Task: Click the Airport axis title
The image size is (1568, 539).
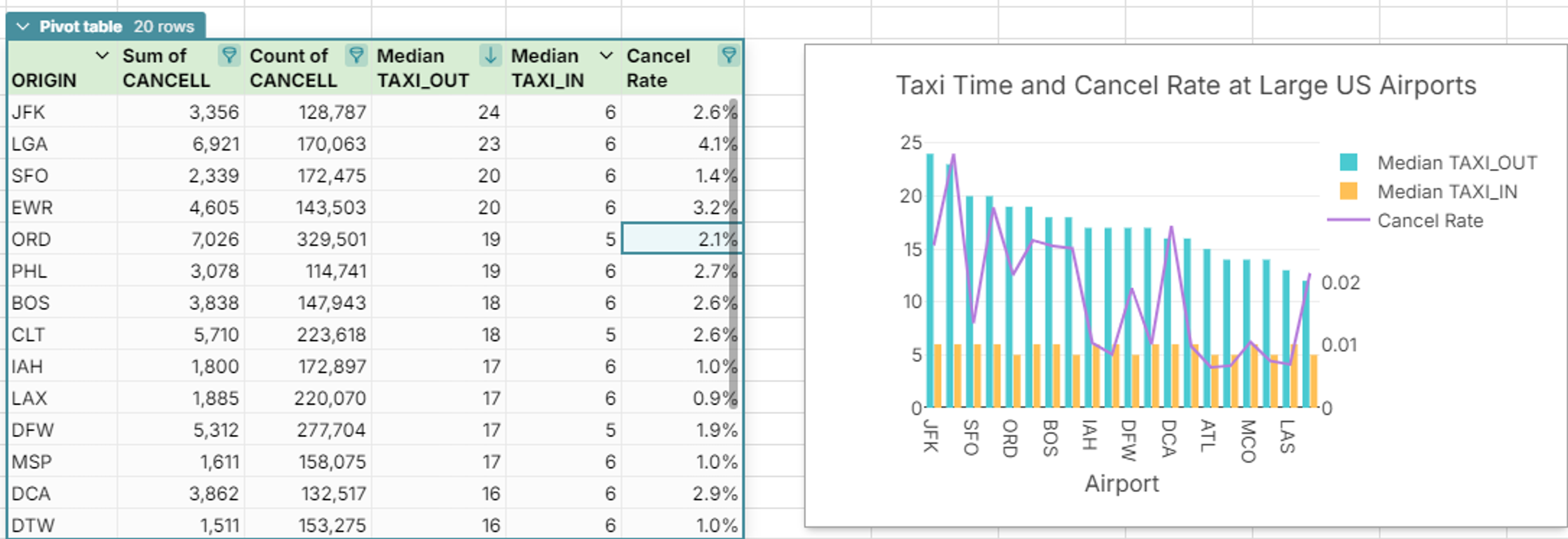Action: click(1122, 483)
